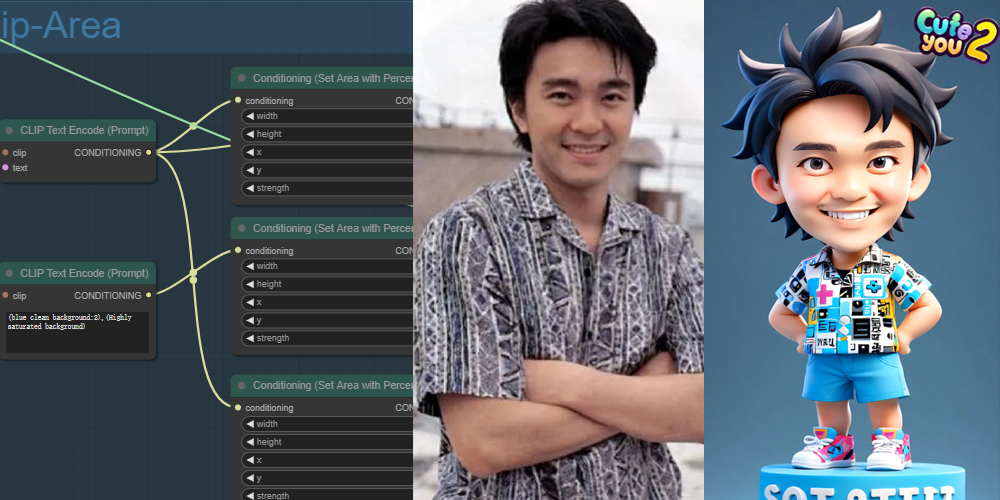Collapse the bottom Conditioning (Set Area) node
1000x500 pixels.
click(x=242, y=385)
